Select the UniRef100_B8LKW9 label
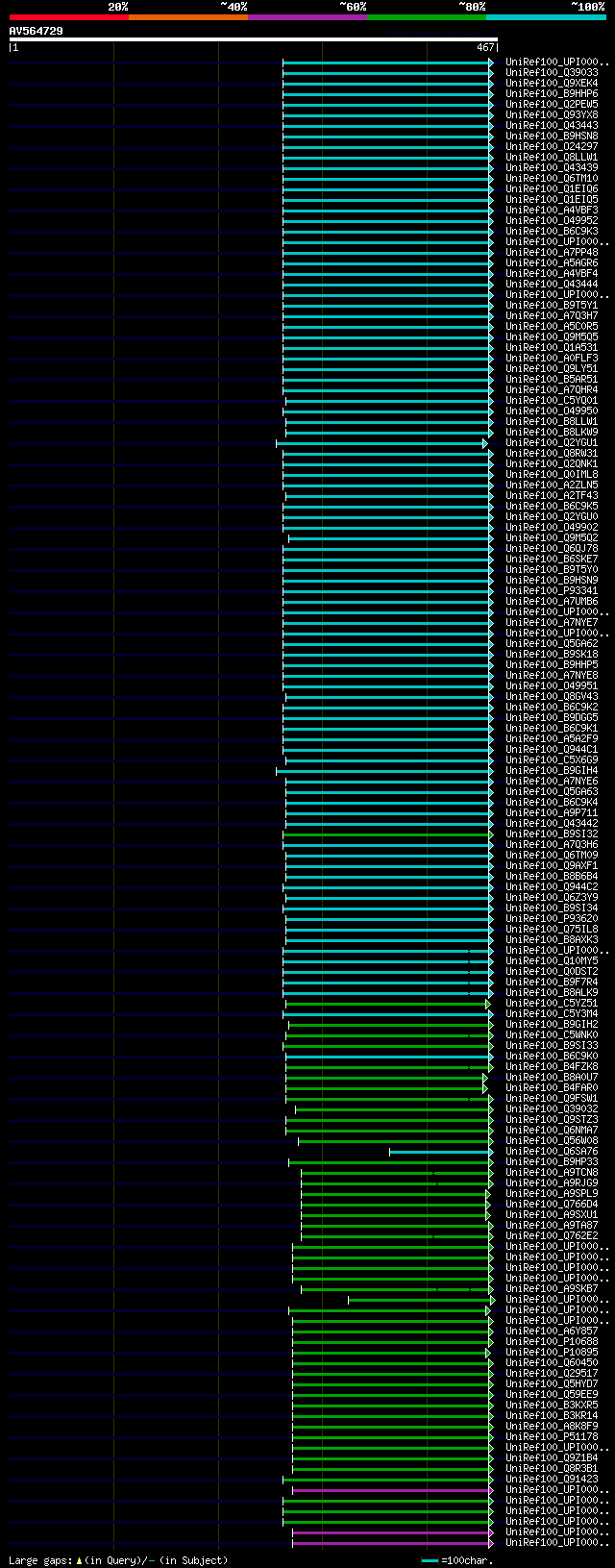This screenshot has width=615, height=1568. 552,432
